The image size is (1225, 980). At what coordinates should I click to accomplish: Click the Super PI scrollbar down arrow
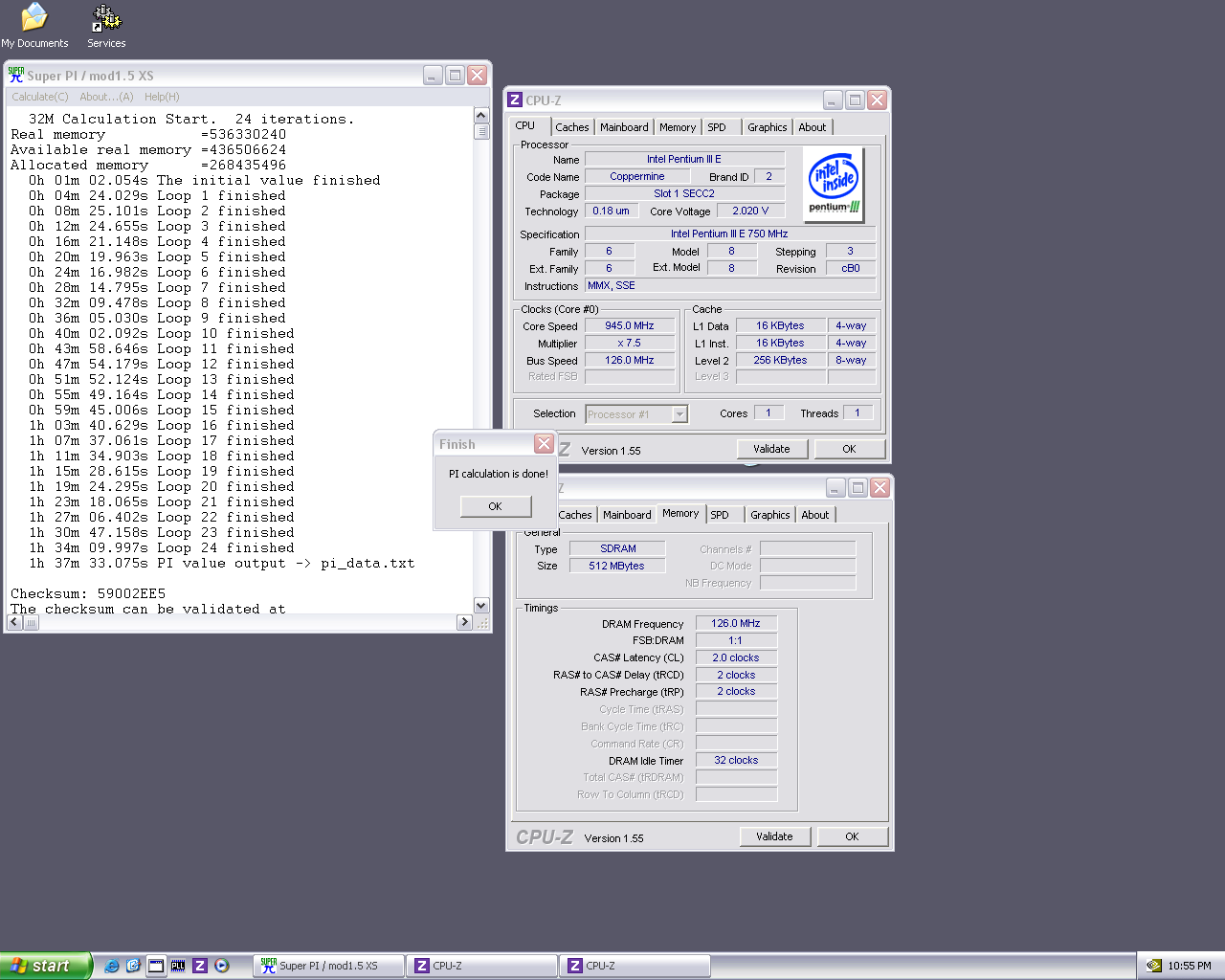tap(481, 606)
